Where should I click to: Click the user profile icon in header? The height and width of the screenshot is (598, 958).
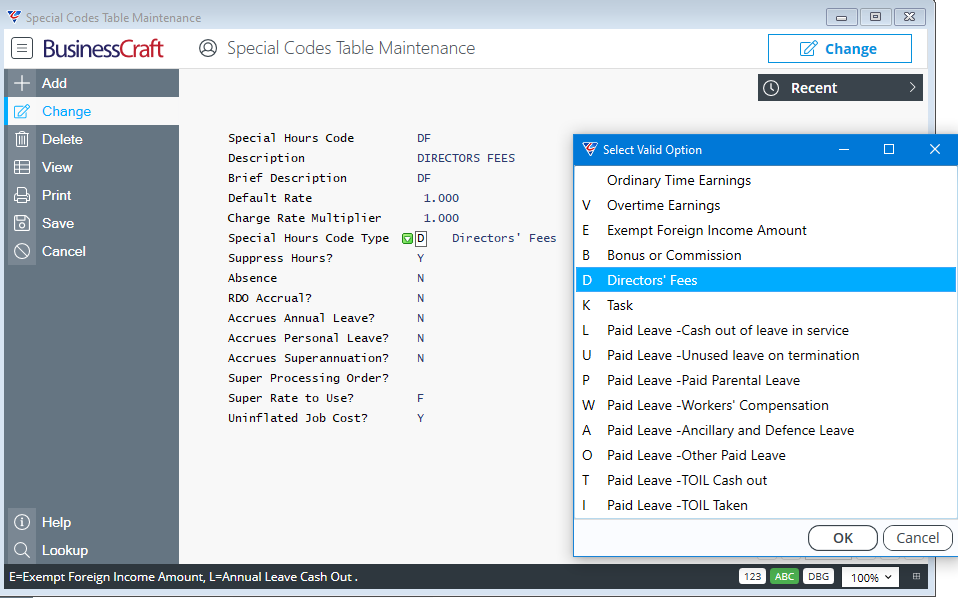[x=208, y=48]
